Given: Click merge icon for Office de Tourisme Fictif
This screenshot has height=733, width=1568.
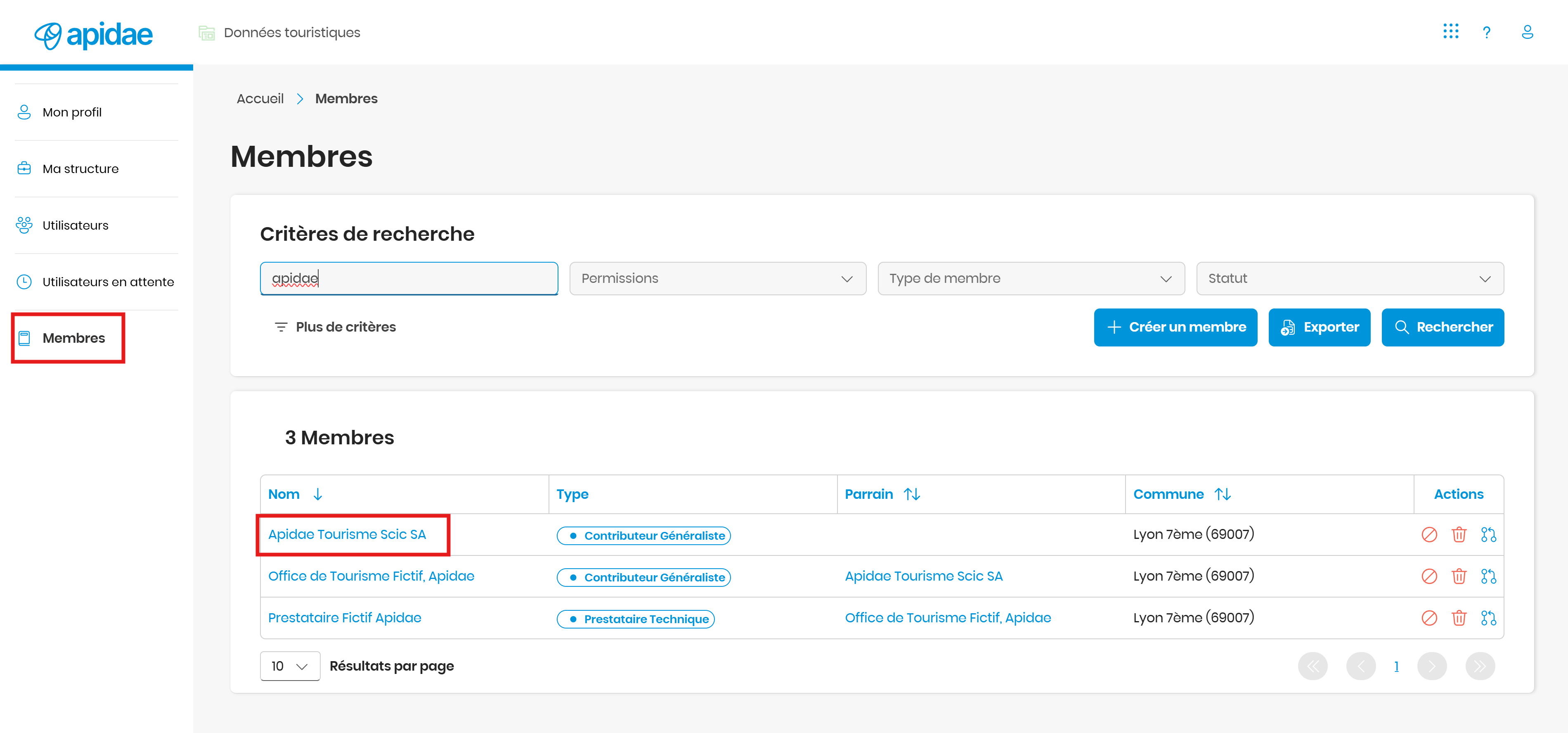Looking at the screenshot, I should [x=1488, y=576].
